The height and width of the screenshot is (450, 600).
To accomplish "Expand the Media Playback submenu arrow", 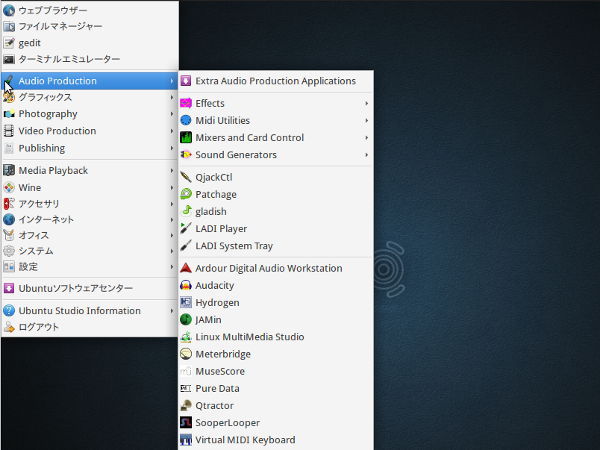I will pos(172,171).
